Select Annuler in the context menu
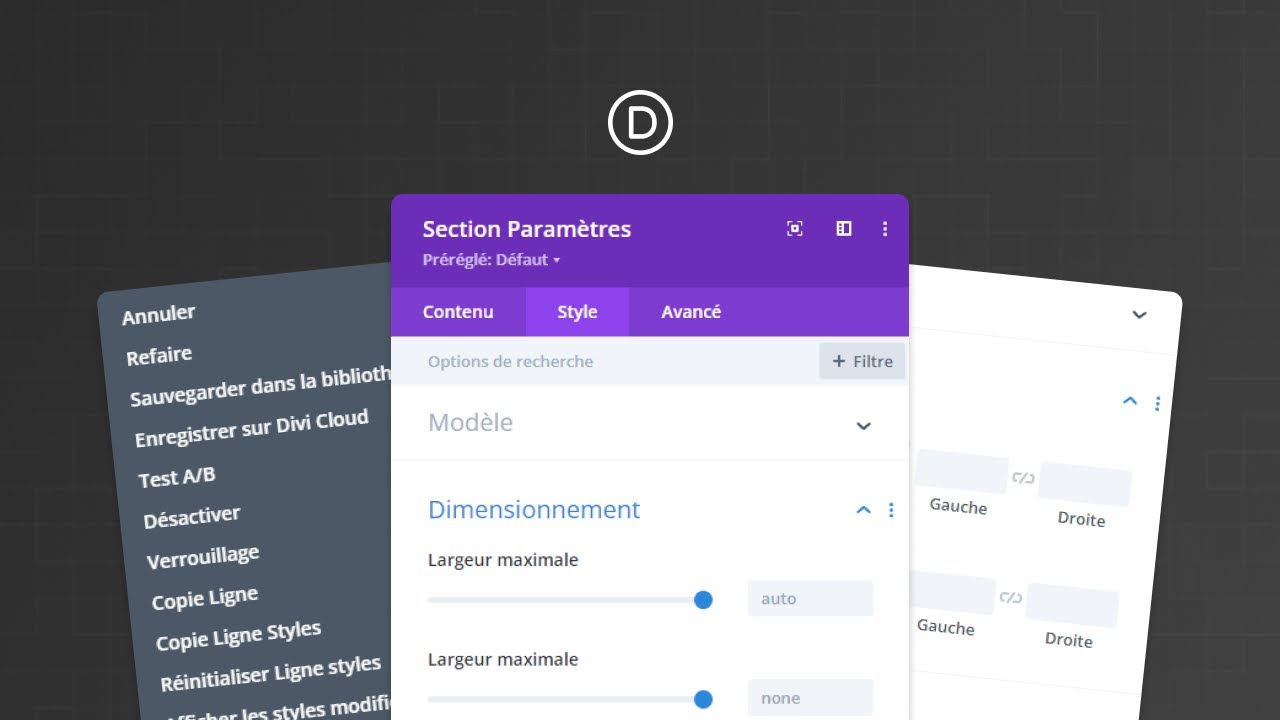This screenshot has width=1280, height=720. [x=158, y=315]
